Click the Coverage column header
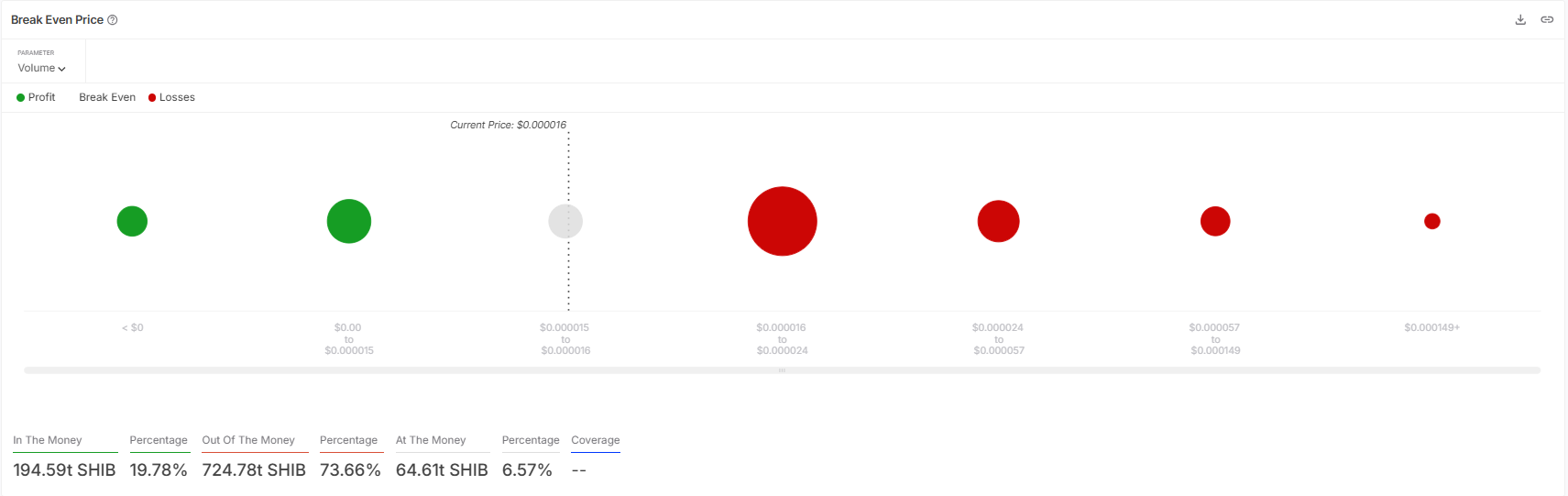1568x496 pixels. click(596, 440)
